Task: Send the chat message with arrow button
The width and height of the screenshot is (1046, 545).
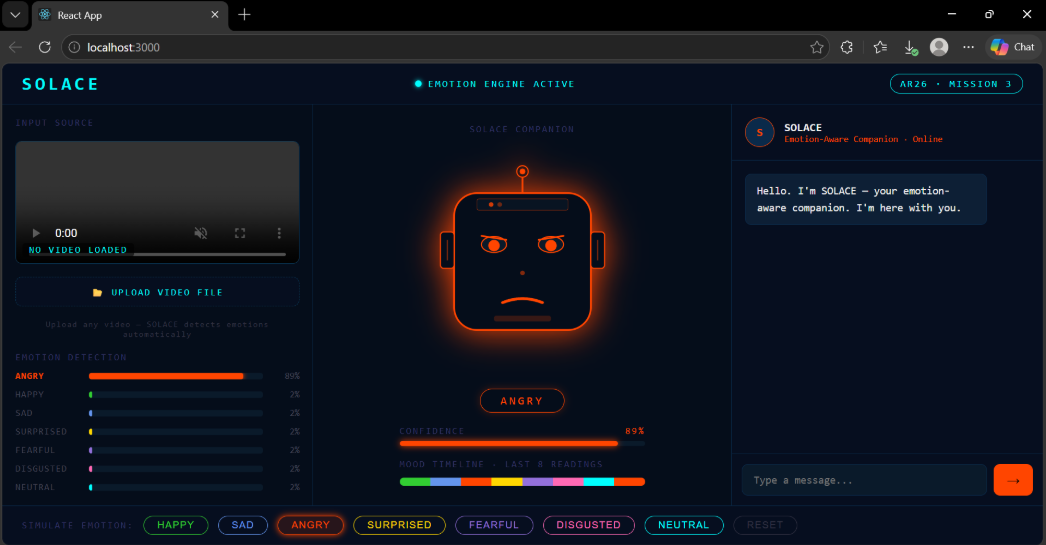Action: click(1013, 480)
